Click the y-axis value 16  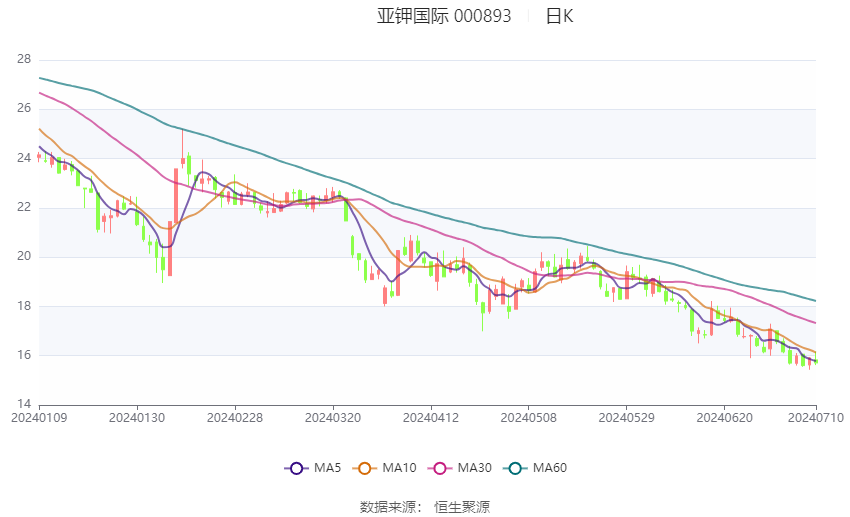(x=24, y=355)
